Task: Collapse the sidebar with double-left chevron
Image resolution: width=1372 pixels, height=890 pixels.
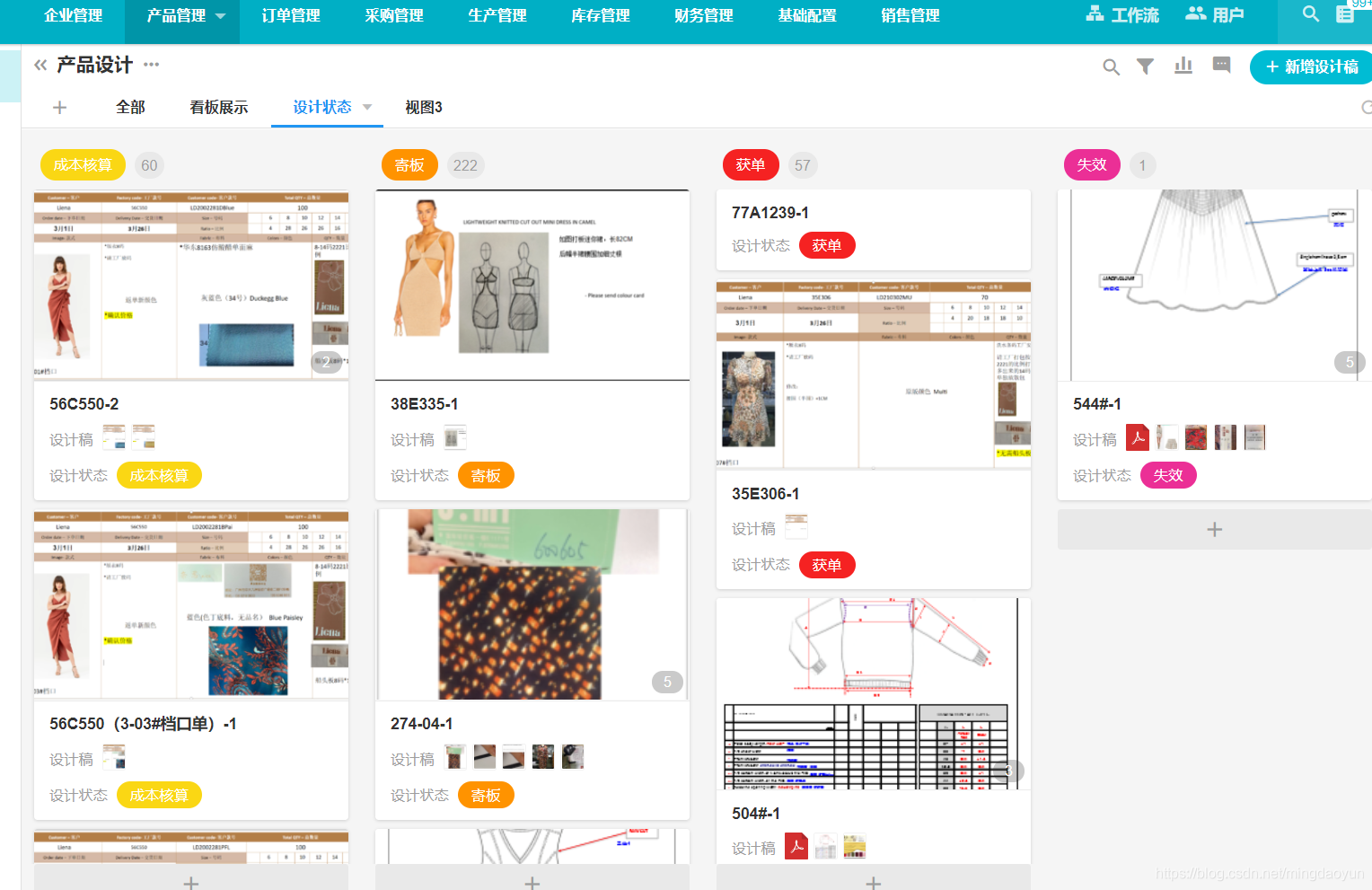Action: click(x=39, y=65)
